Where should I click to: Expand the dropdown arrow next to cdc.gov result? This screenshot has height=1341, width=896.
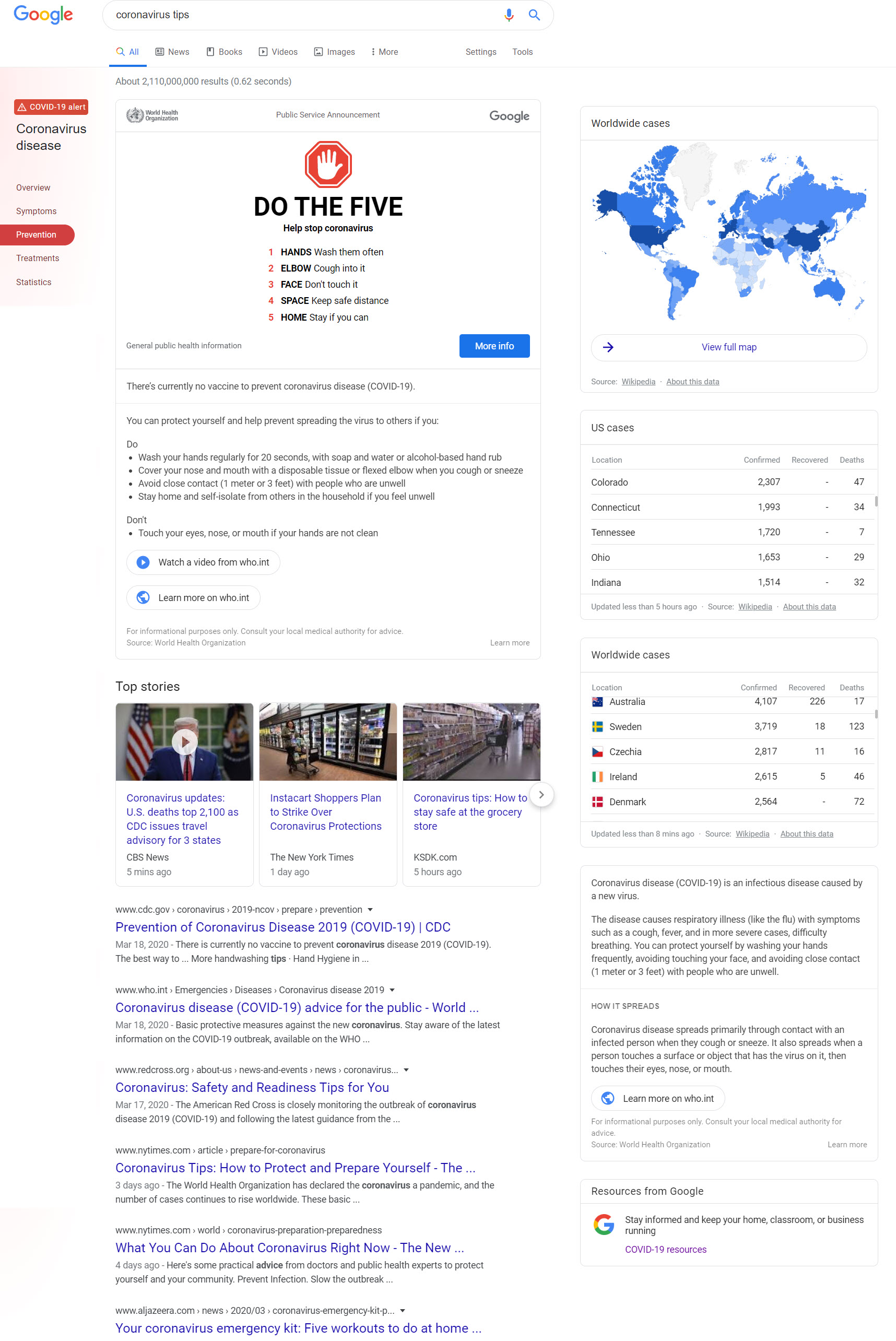pos(370,910)
